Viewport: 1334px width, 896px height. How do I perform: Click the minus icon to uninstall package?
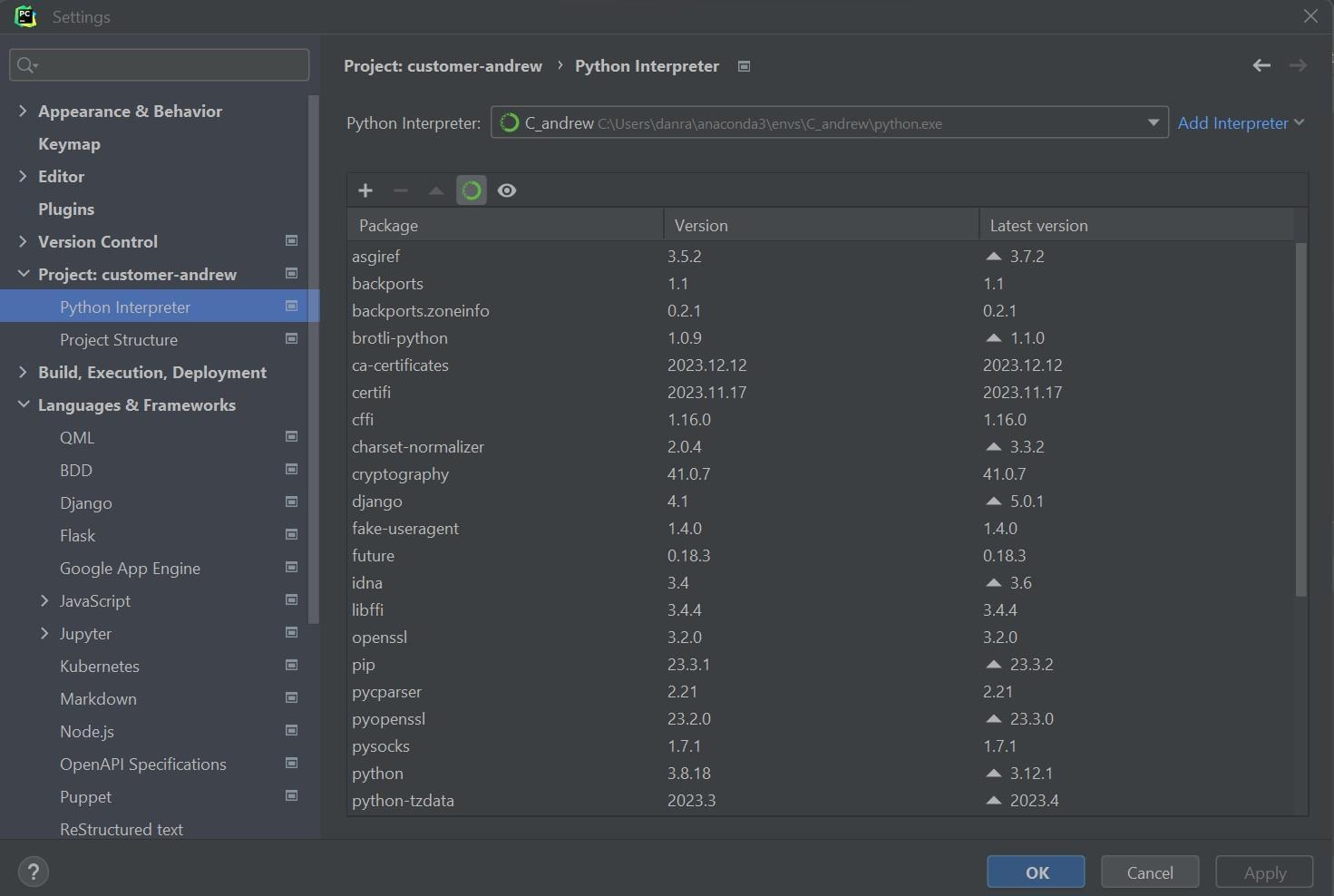[x=401, y=190]
